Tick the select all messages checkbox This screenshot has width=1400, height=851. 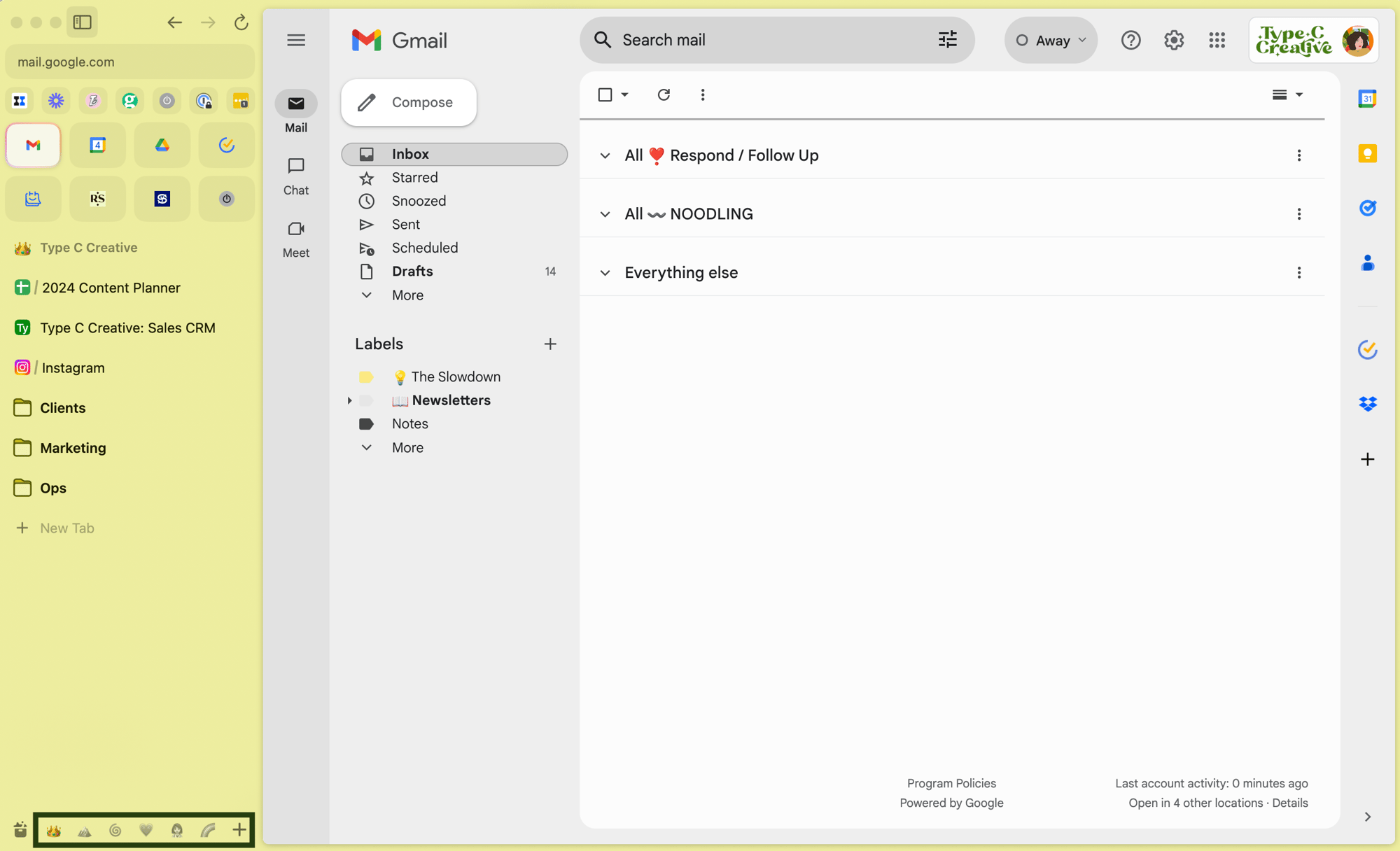pyautogui.click(x=605, y=94)
